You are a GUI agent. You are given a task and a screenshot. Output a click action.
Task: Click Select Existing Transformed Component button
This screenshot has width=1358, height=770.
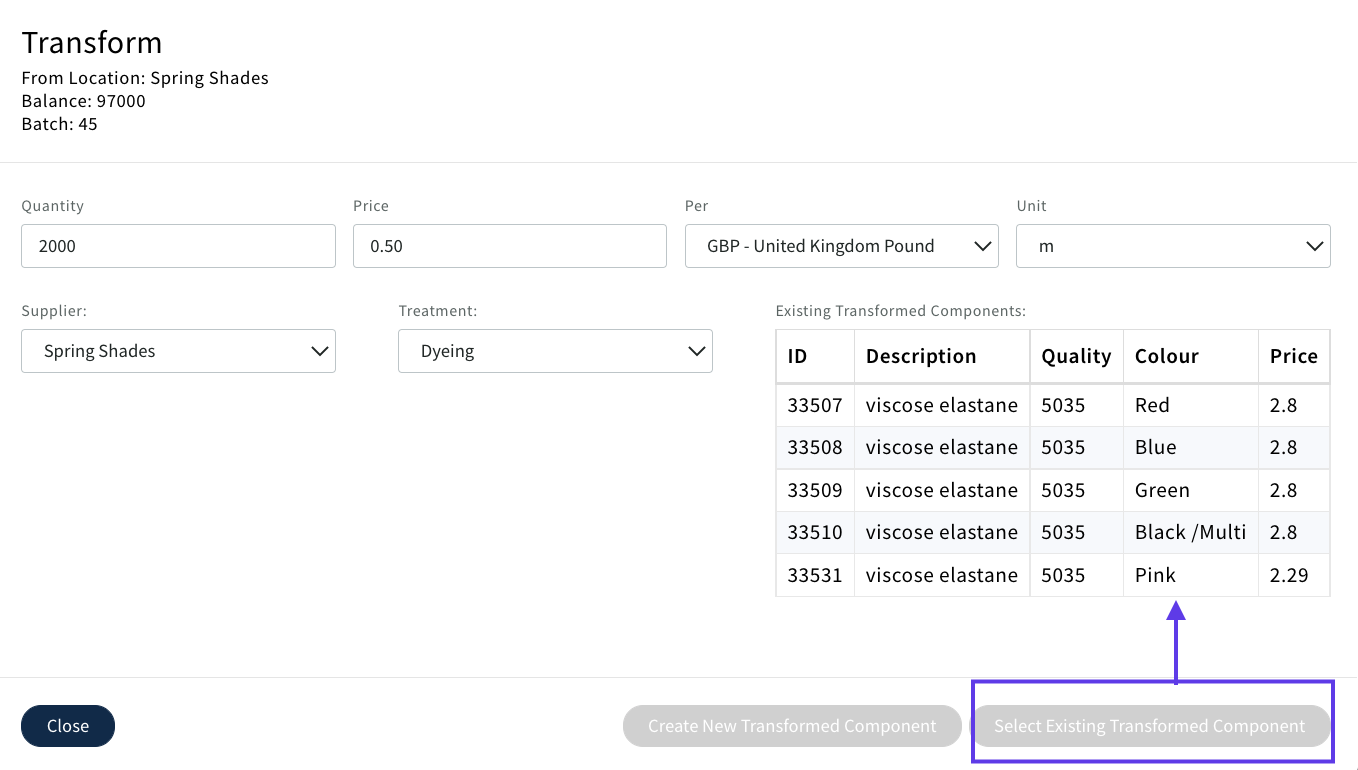[x=1149, y=726]
